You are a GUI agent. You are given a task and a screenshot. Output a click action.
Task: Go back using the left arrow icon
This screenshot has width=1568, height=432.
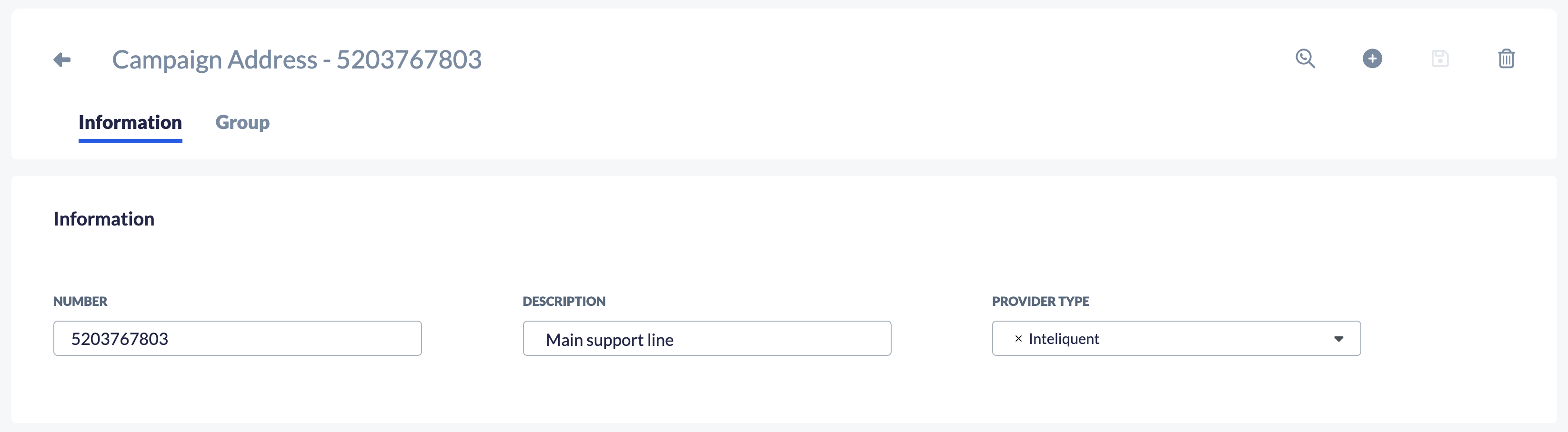tap(62, 59)
